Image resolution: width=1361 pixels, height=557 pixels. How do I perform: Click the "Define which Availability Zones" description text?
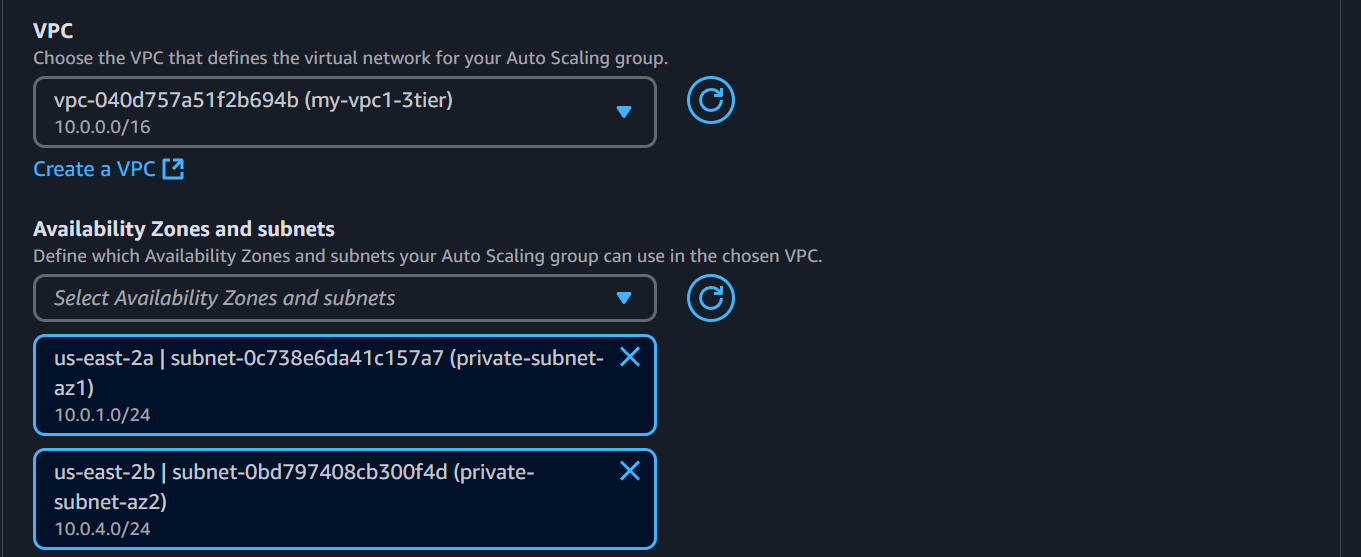pyautogui.click(x=427, y=256)
